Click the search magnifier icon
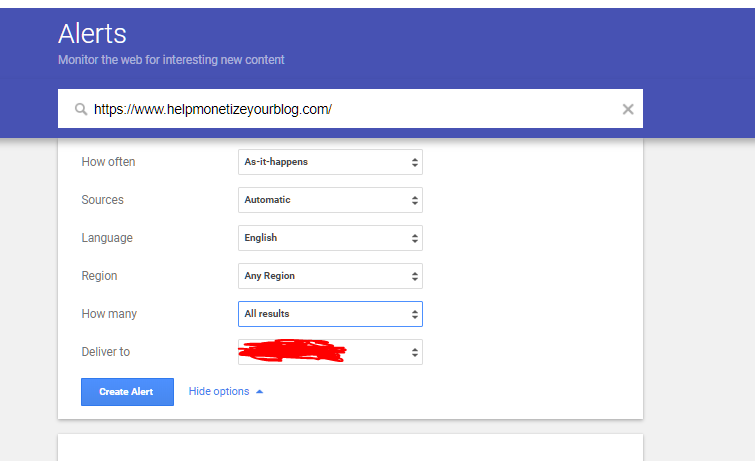Viewport: 755px width, 461px height. 81,109
